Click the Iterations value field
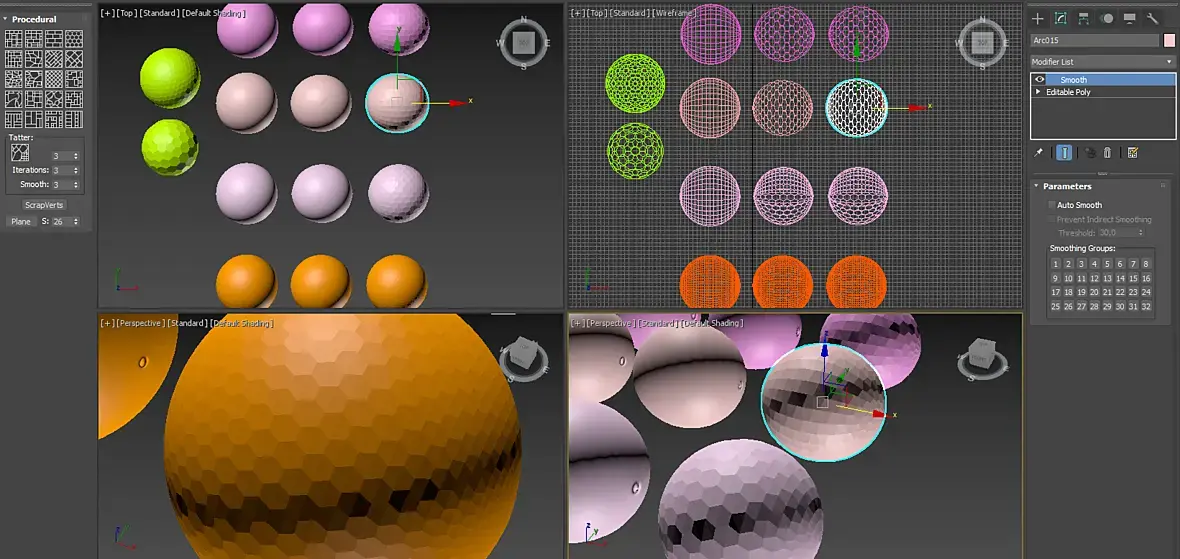This screenshot has height=559, width=1180. point(61,170)
